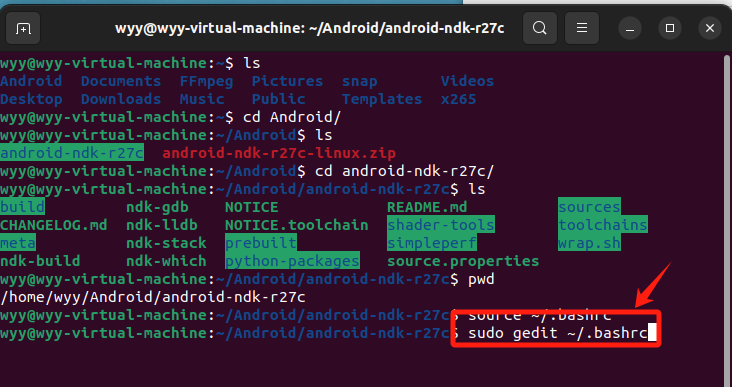Click the 'source.properties' file name
The image size is (732, 387).
pyautogui.click(x=463, y=261)
